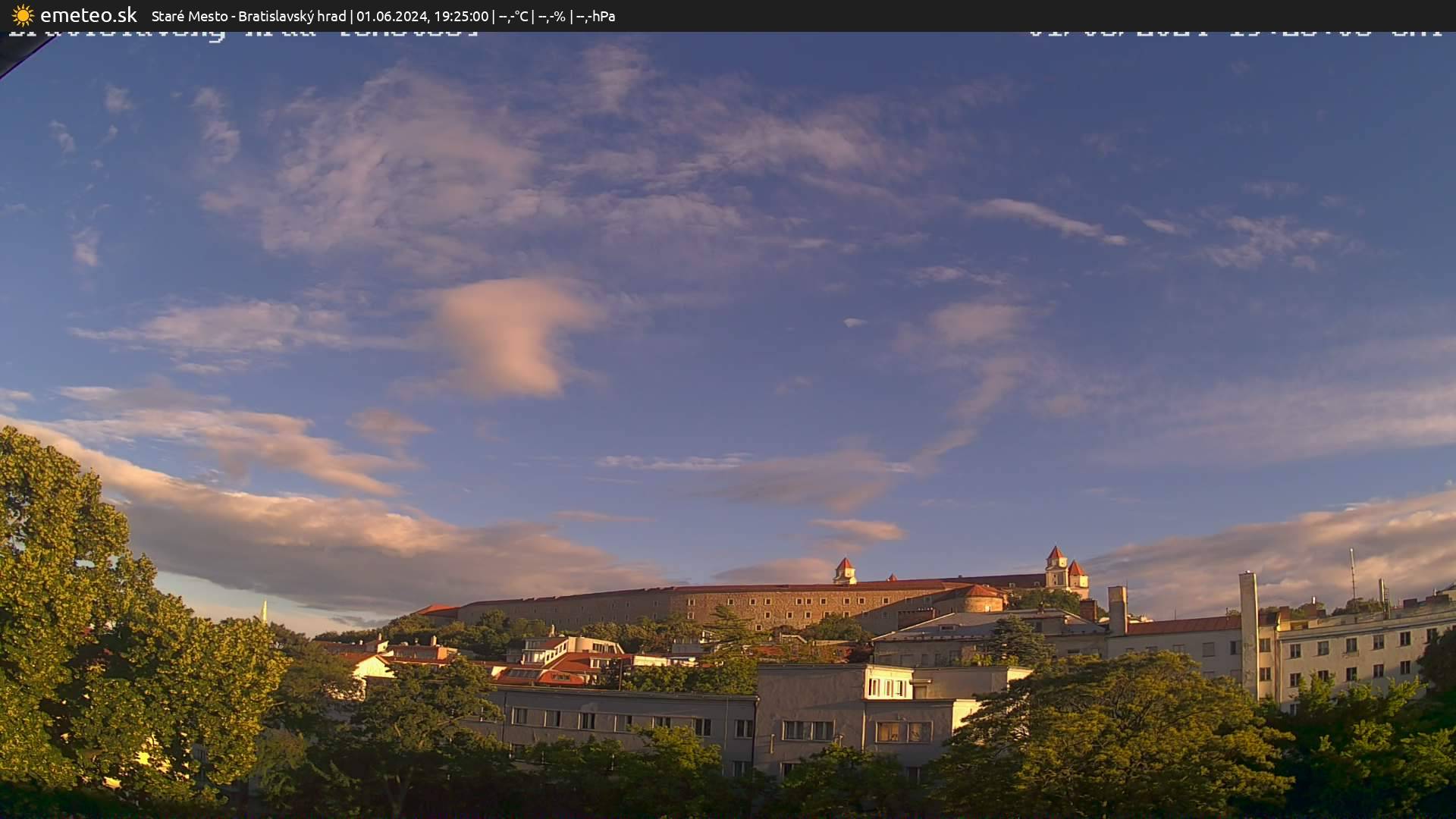The height and width of the screenshot is (819, 1456).
Task: Click the humidity % reading
Action: click(x=551, y=16)
